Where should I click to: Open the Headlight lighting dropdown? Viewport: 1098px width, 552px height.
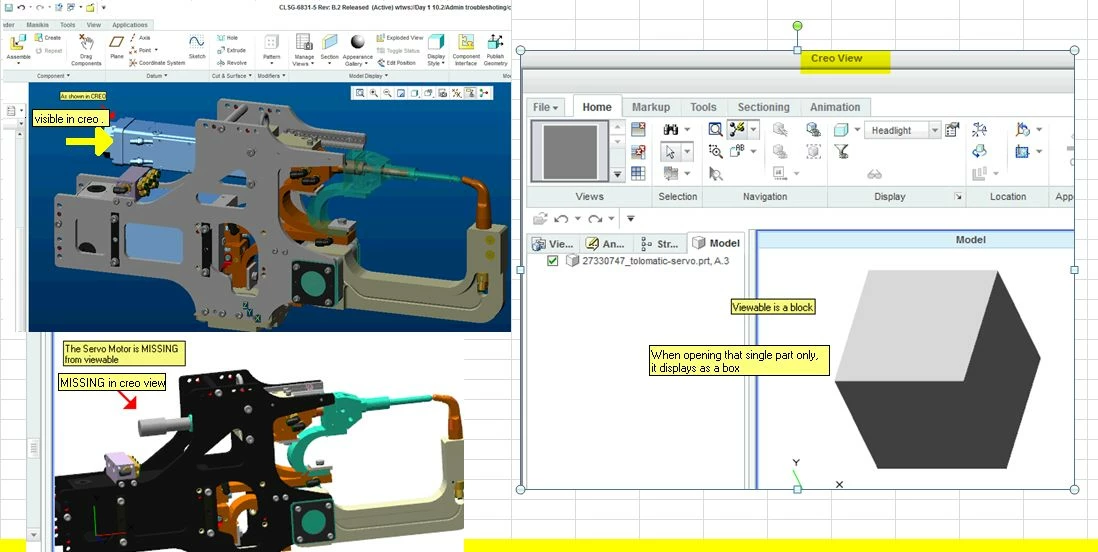[934, 130]
